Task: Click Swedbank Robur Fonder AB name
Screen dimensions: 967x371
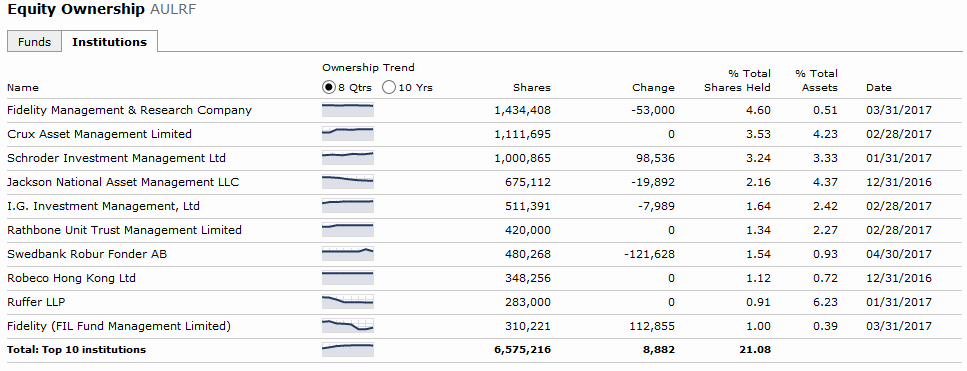Action: [87, 255]
